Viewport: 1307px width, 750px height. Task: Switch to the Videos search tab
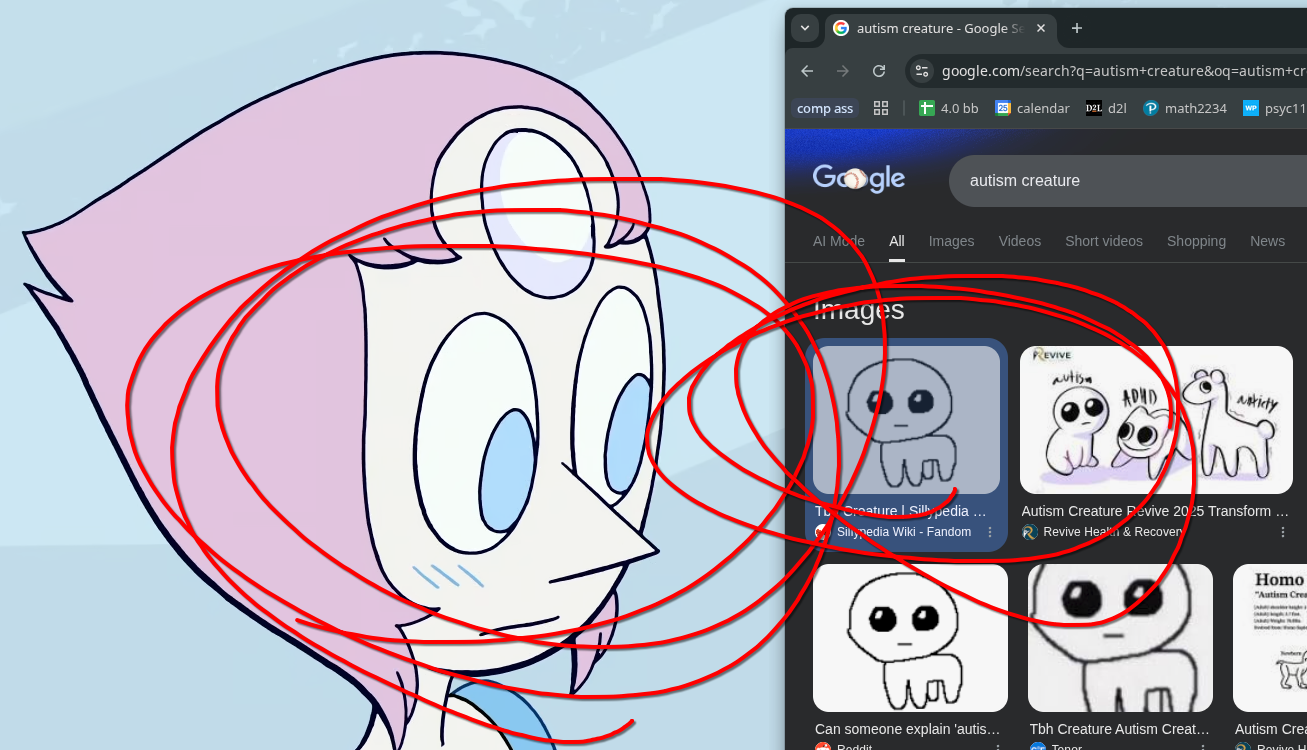[1020, 241]
